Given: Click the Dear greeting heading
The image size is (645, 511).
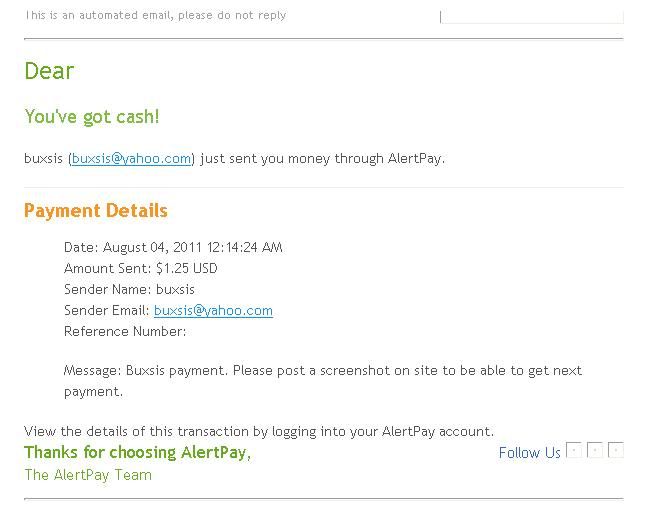Looking at the screenshot, I should point(49,71).
